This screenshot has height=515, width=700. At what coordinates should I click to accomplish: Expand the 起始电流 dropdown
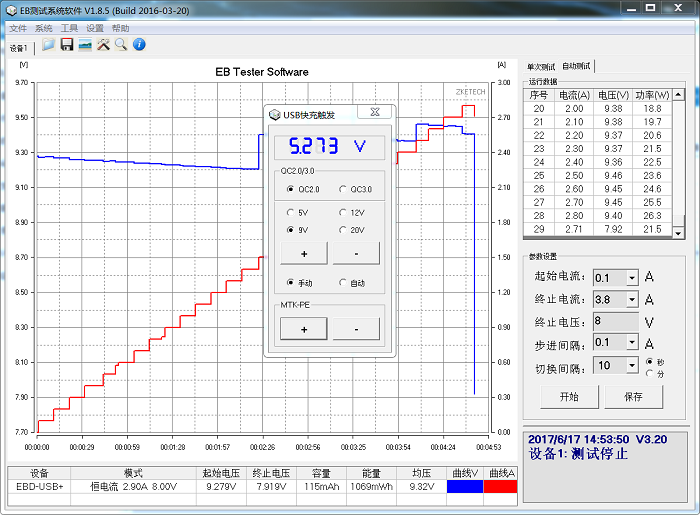tap(632, 278)
